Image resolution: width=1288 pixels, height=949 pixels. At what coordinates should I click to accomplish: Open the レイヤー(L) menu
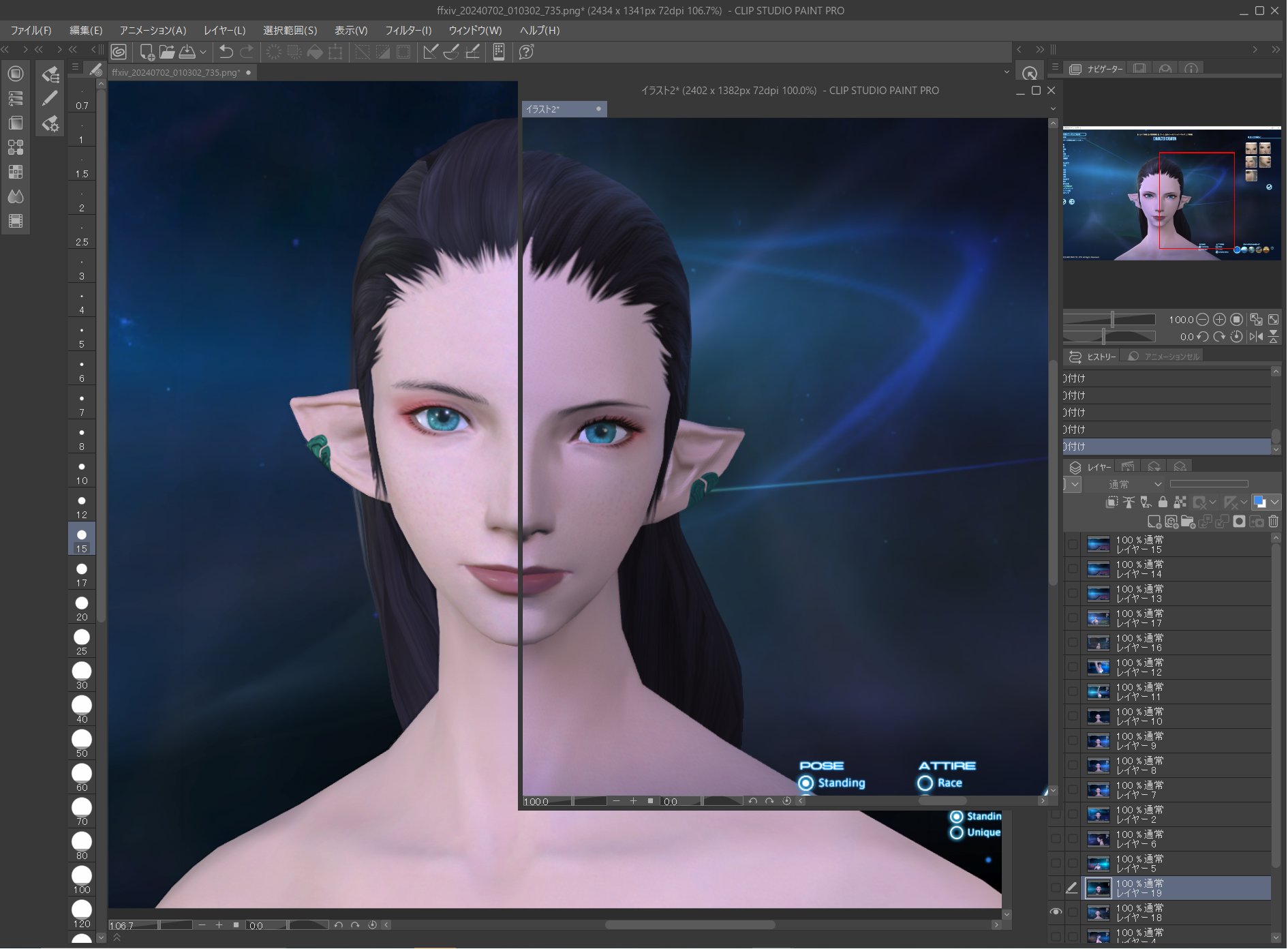(x=224, y=30)
